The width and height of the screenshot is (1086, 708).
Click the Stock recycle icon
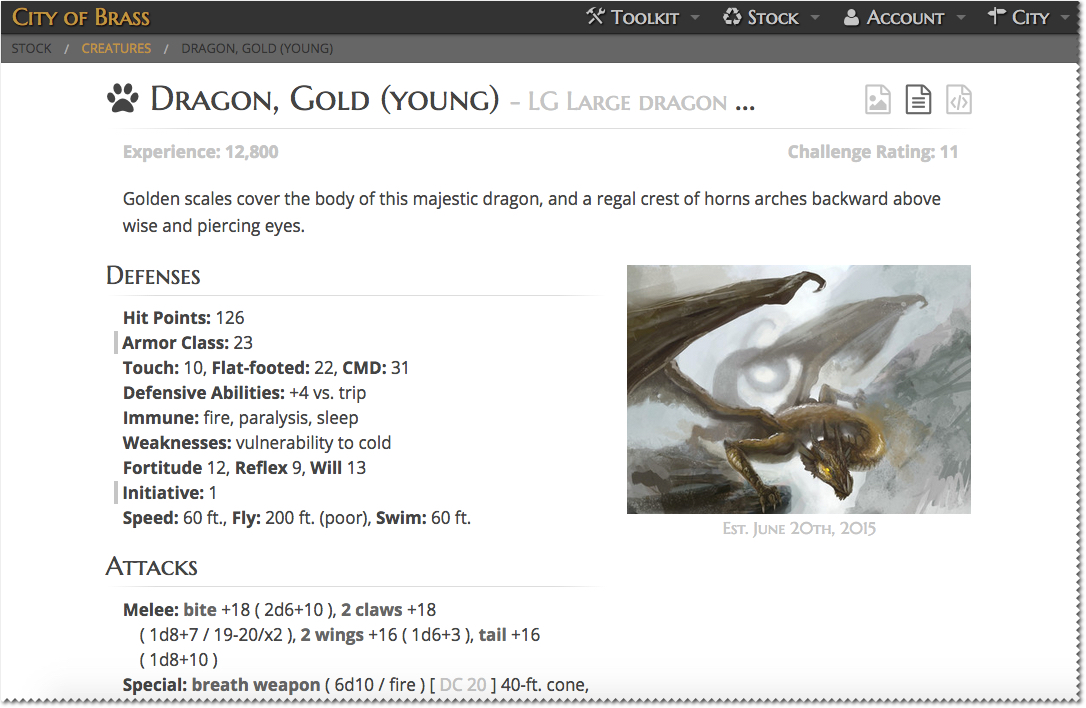733,17
